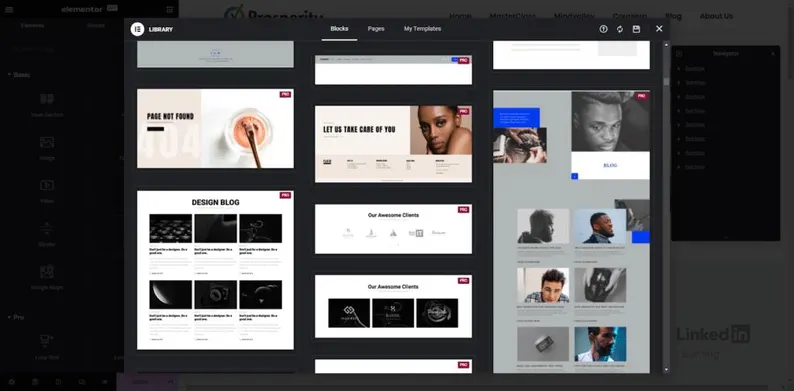Sync the template library

[620, 29]
